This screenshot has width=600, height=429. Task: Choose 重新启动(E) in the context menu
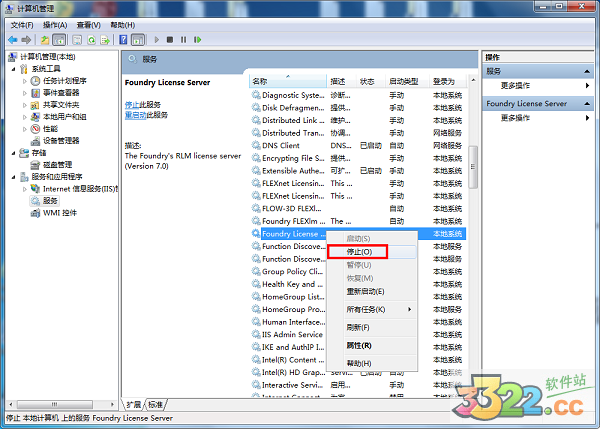(372, 292)
